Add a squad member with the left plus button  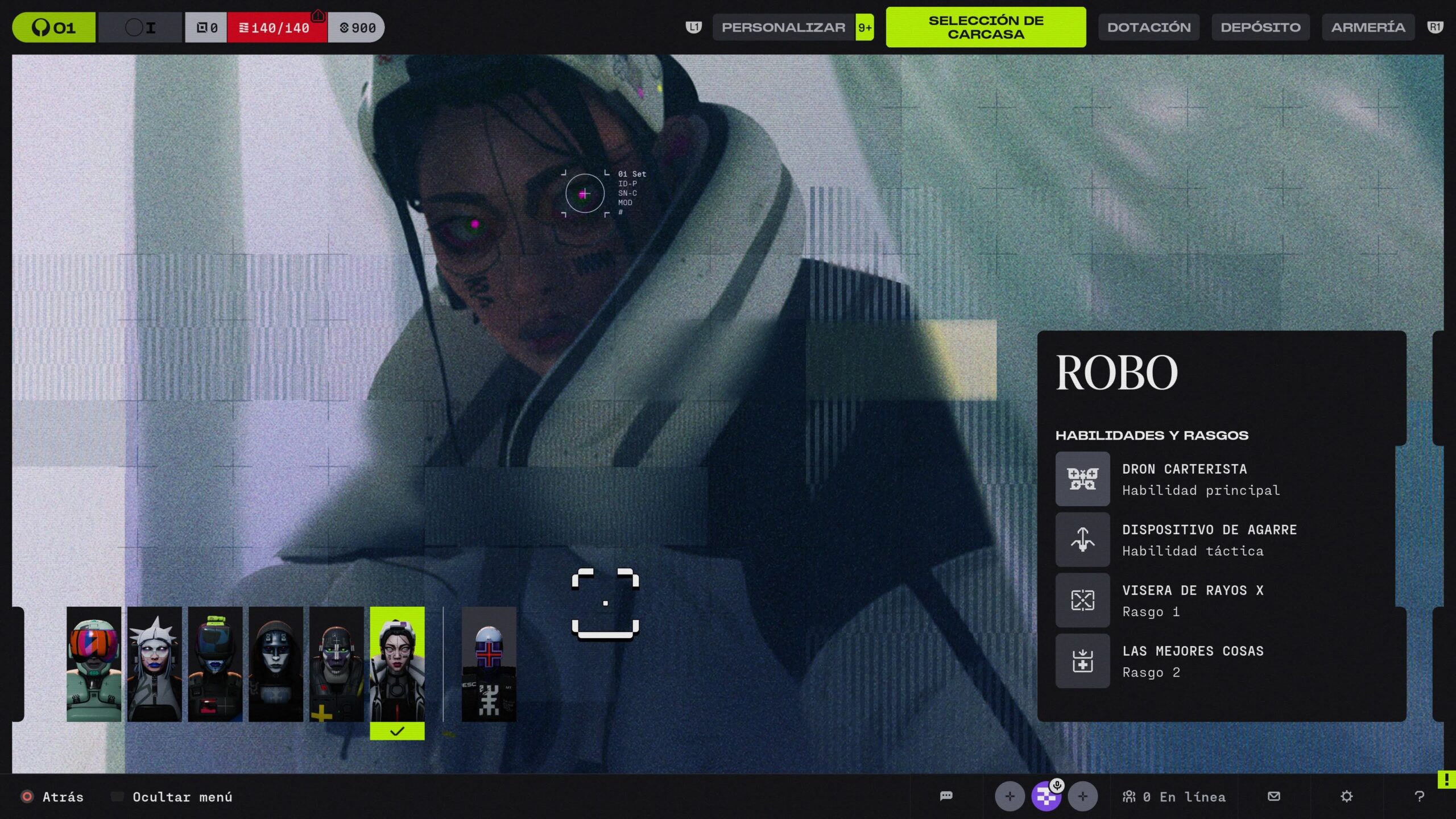pos(1010,796)
